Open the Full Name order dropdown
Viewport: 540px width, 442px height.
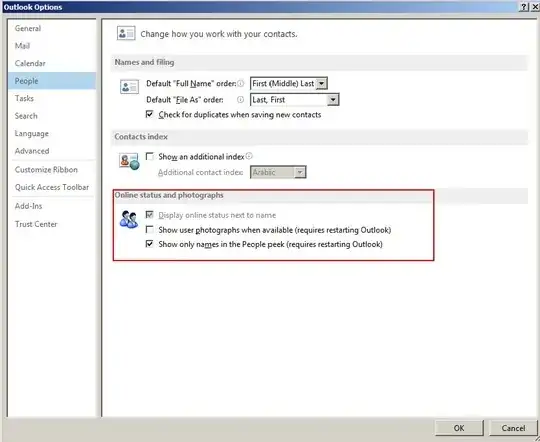point(321,83)
